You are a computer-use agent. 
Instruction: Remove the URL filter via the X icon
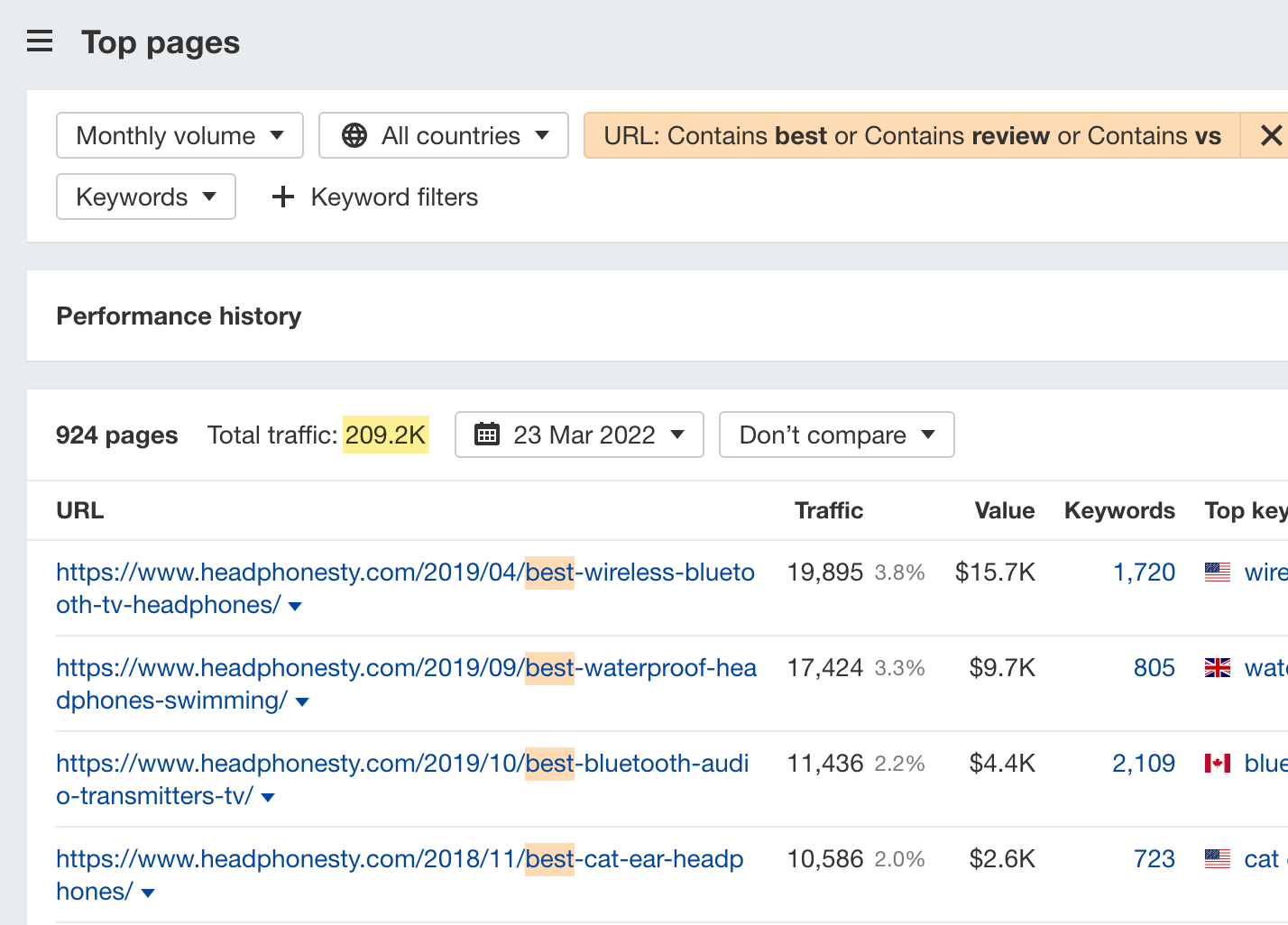(1271, 134)
